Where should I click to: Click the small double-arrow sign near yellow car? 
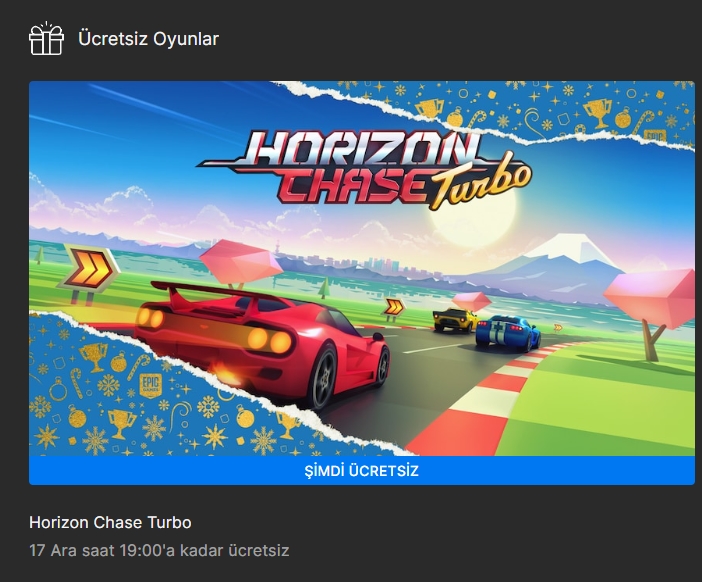coord(394,309)
